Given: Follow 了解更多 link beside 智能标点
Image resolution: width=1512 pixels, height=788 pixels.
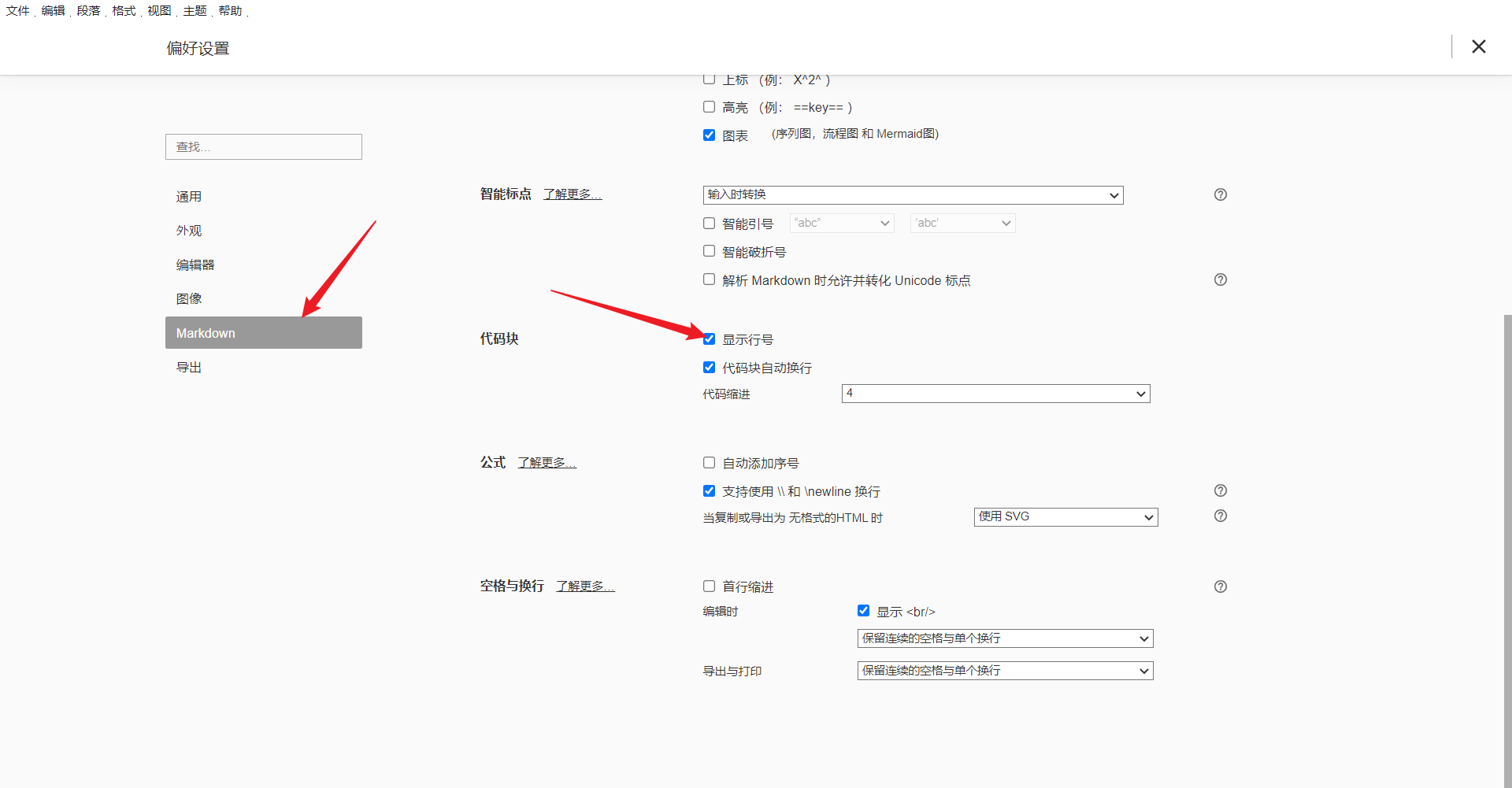Looking at the screenshot, I should (573, 194).
